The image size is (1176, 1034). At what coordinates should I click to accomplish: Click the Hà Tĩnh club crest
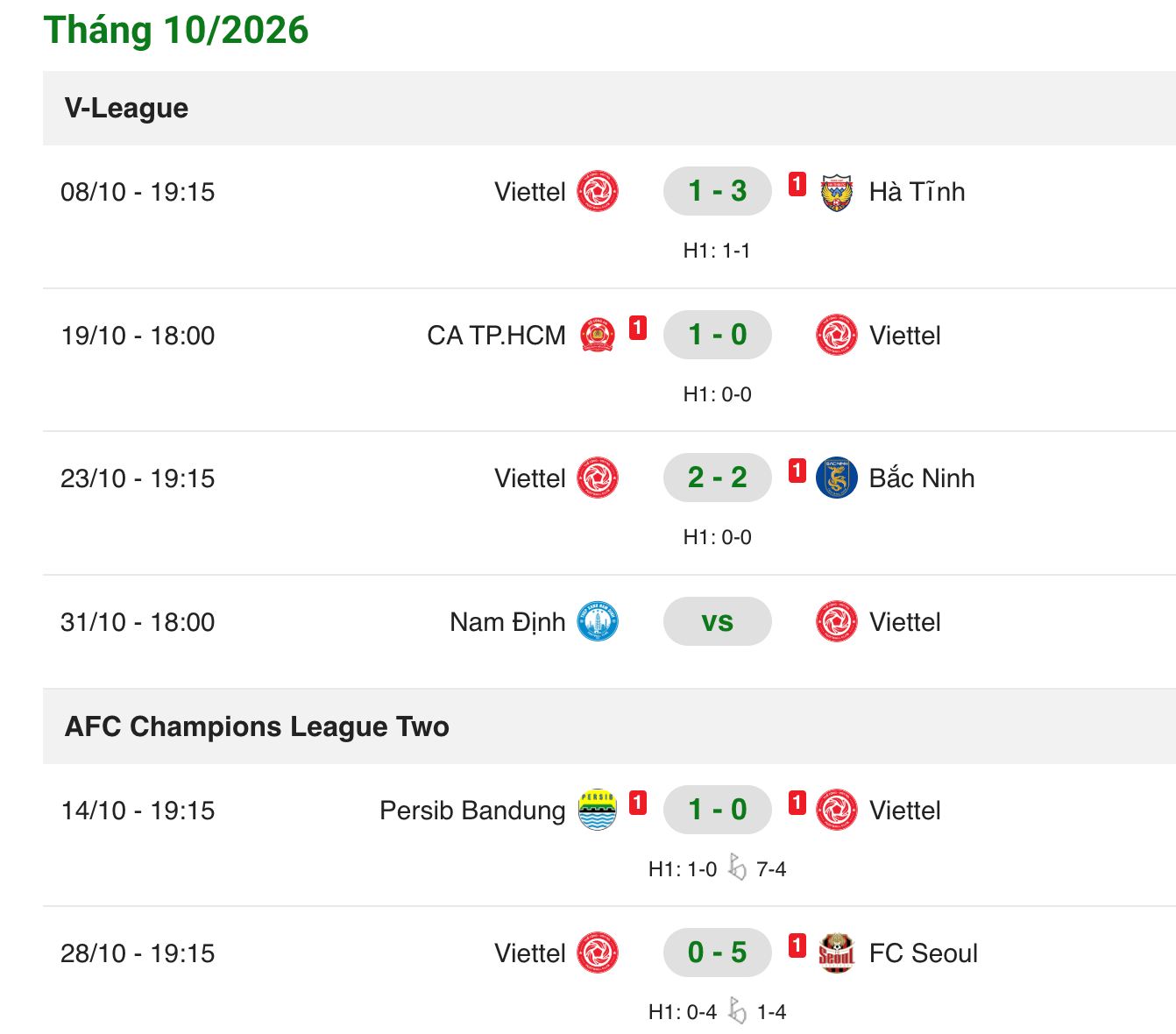point(837,192)
